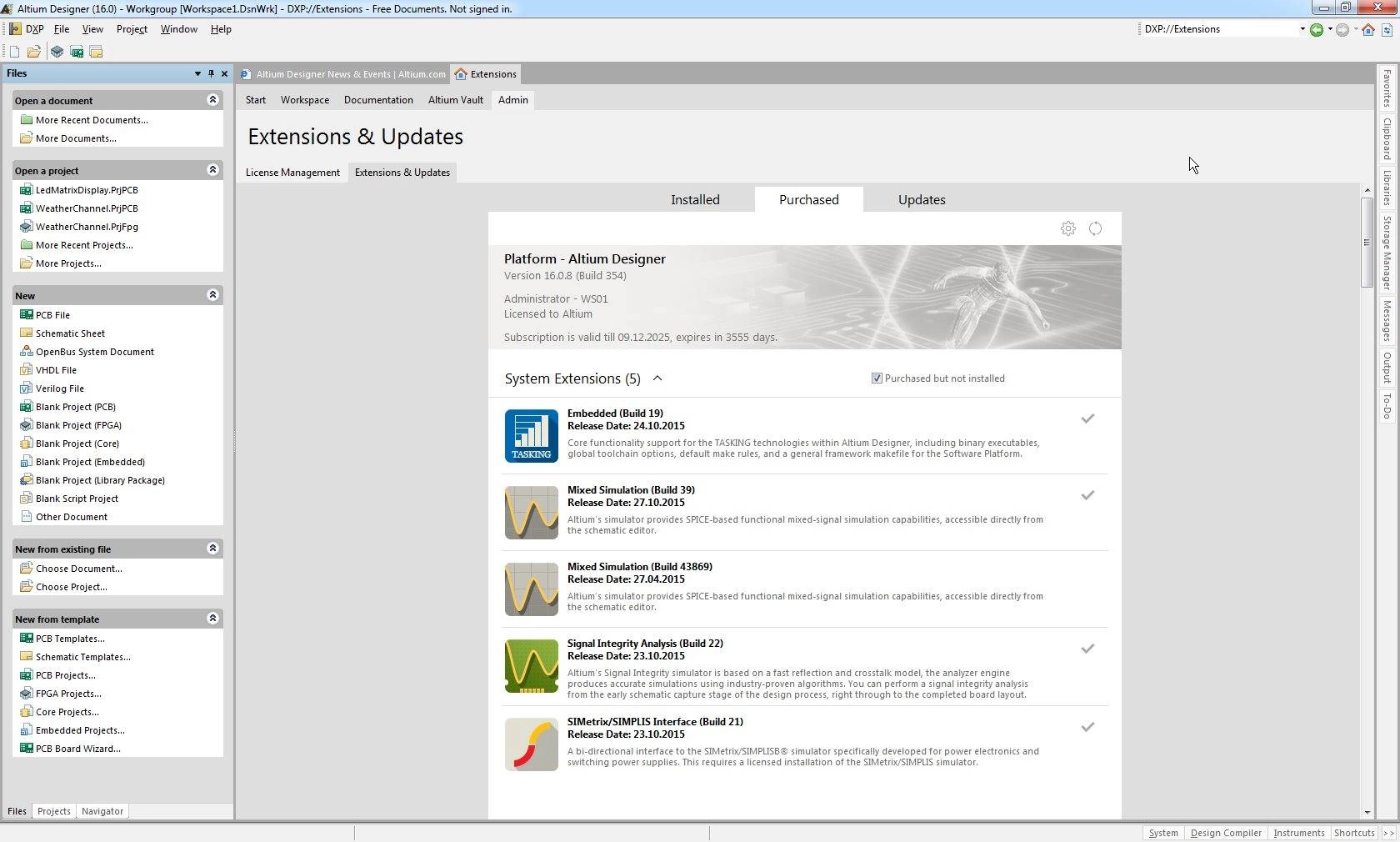Click checkmark beside SIMetrix/SIMPLIS Interface
The height and width of the screenshot is (842, 1400).
pos(1087,727)
